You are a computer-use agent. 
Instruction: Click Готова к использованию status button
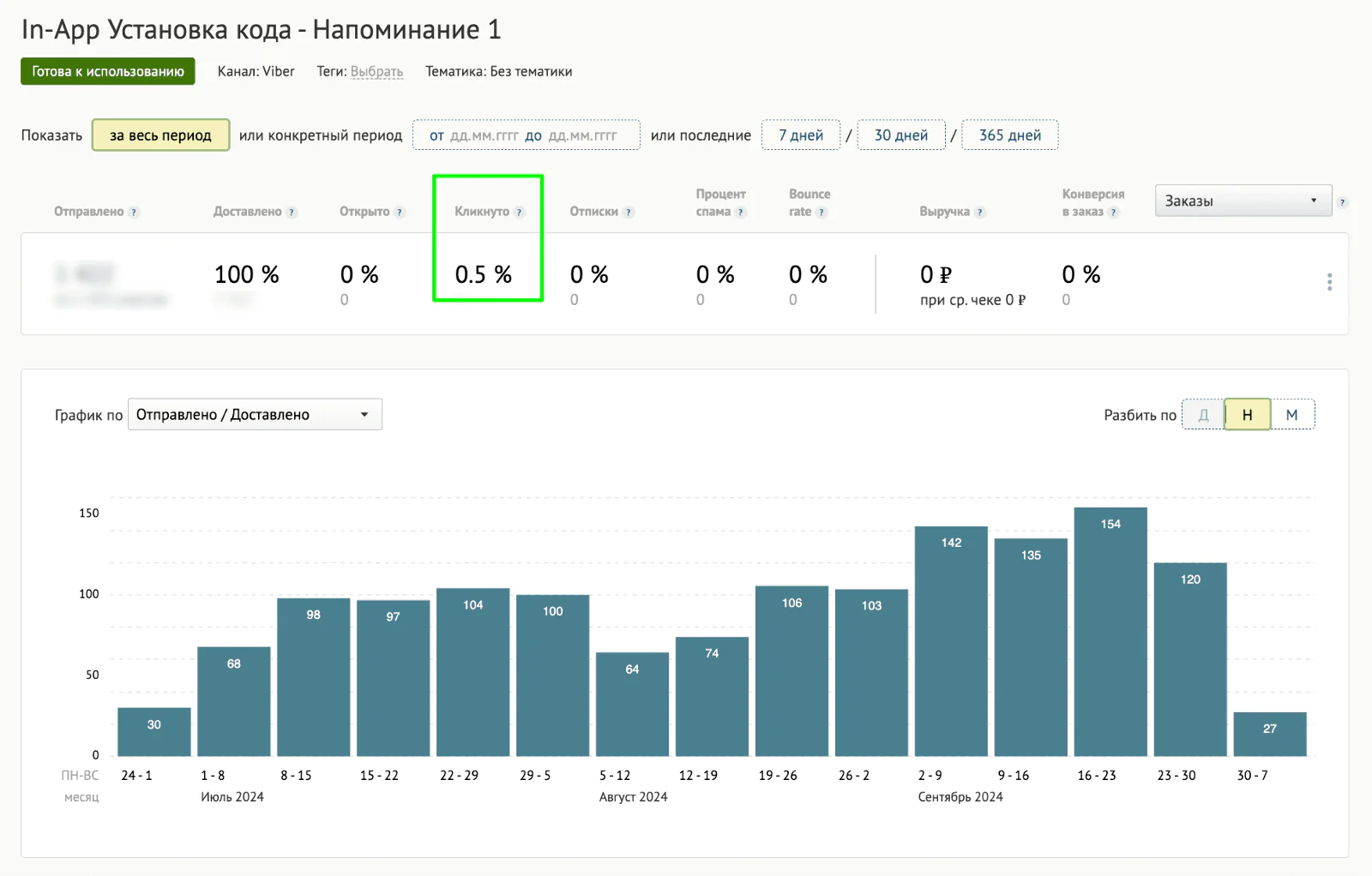[x=108, y=71]
